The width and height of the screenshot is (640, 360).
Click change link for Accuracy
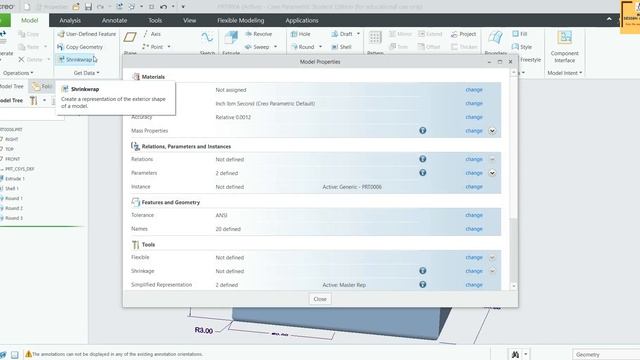474,117
